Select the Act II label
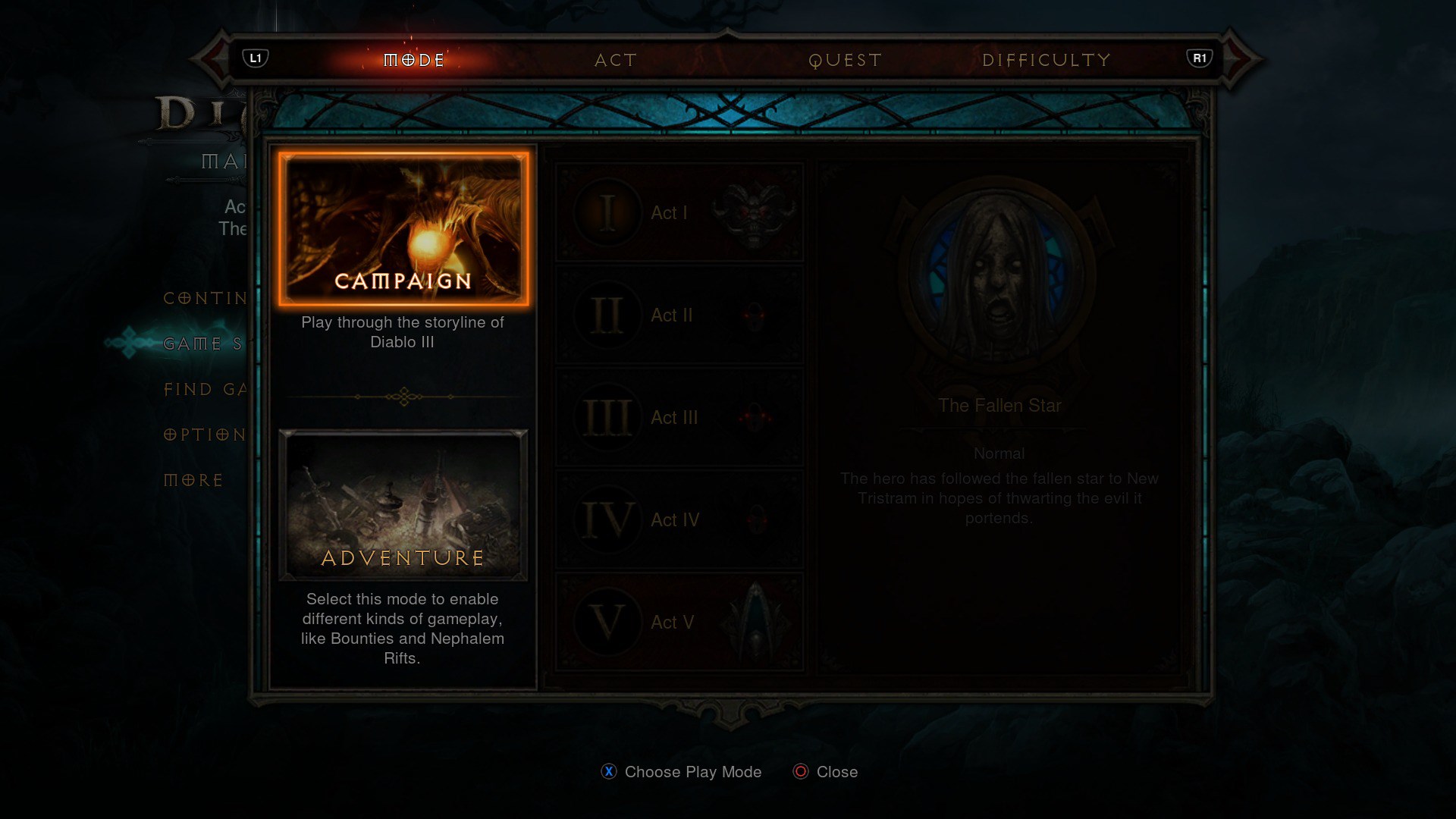 tap(672, 315)
